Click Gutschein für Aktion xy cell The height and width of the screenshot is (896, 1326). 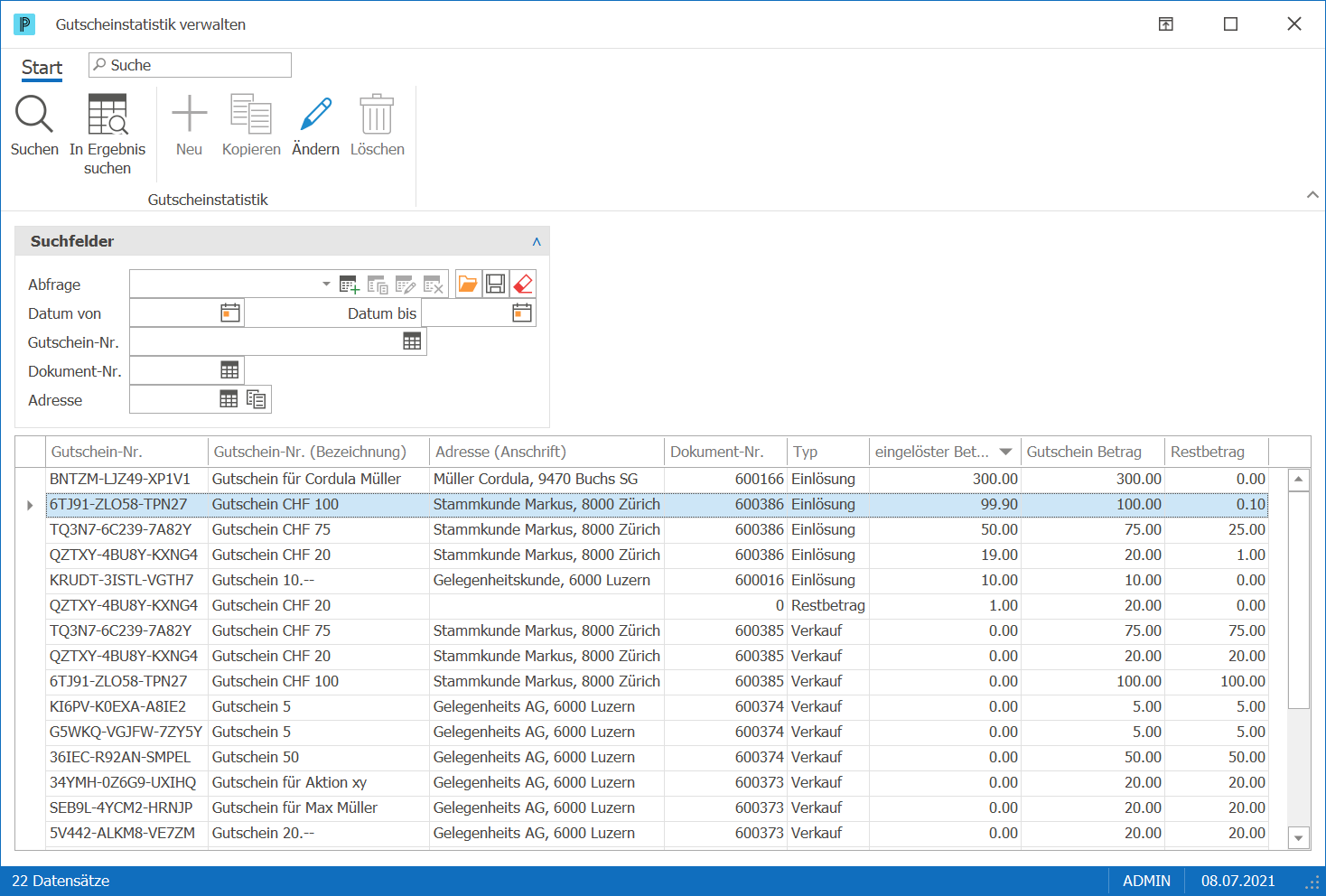pyautogui.click(x=318, y=782)
